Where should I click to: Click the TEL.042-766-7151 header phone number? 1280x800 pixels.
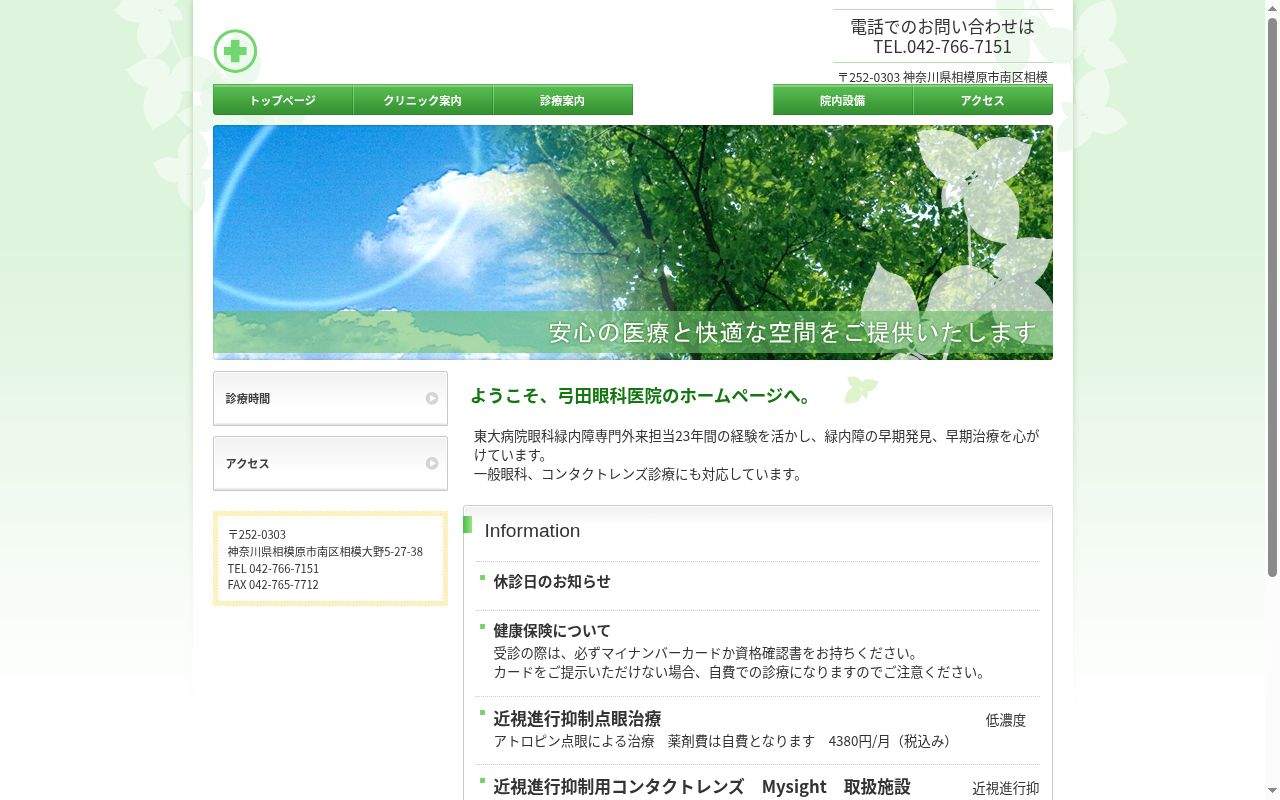pyautogui.click(x=942, y=46)
